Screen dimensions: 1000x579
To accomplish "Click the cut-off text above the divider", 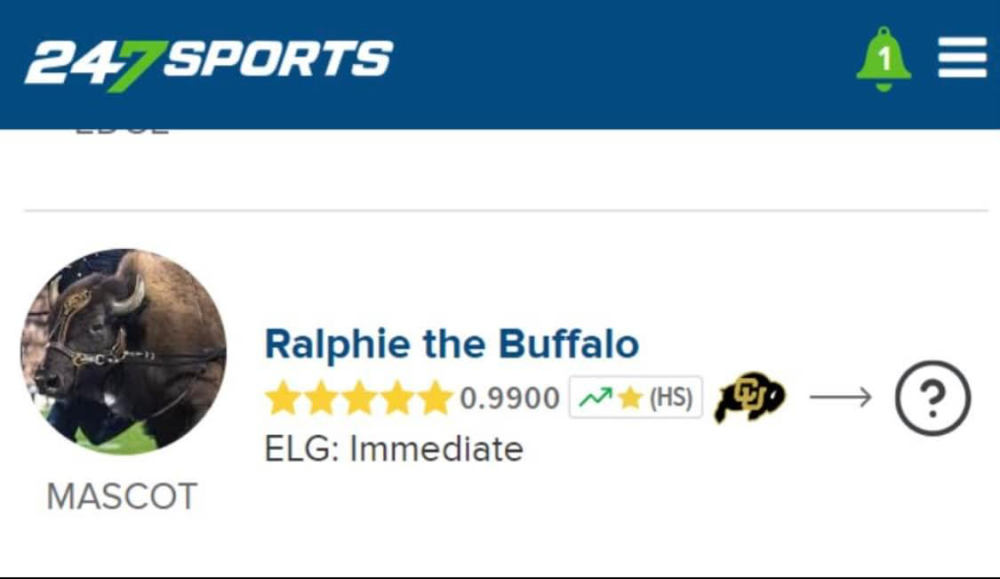I will click(x=121, y=131).
